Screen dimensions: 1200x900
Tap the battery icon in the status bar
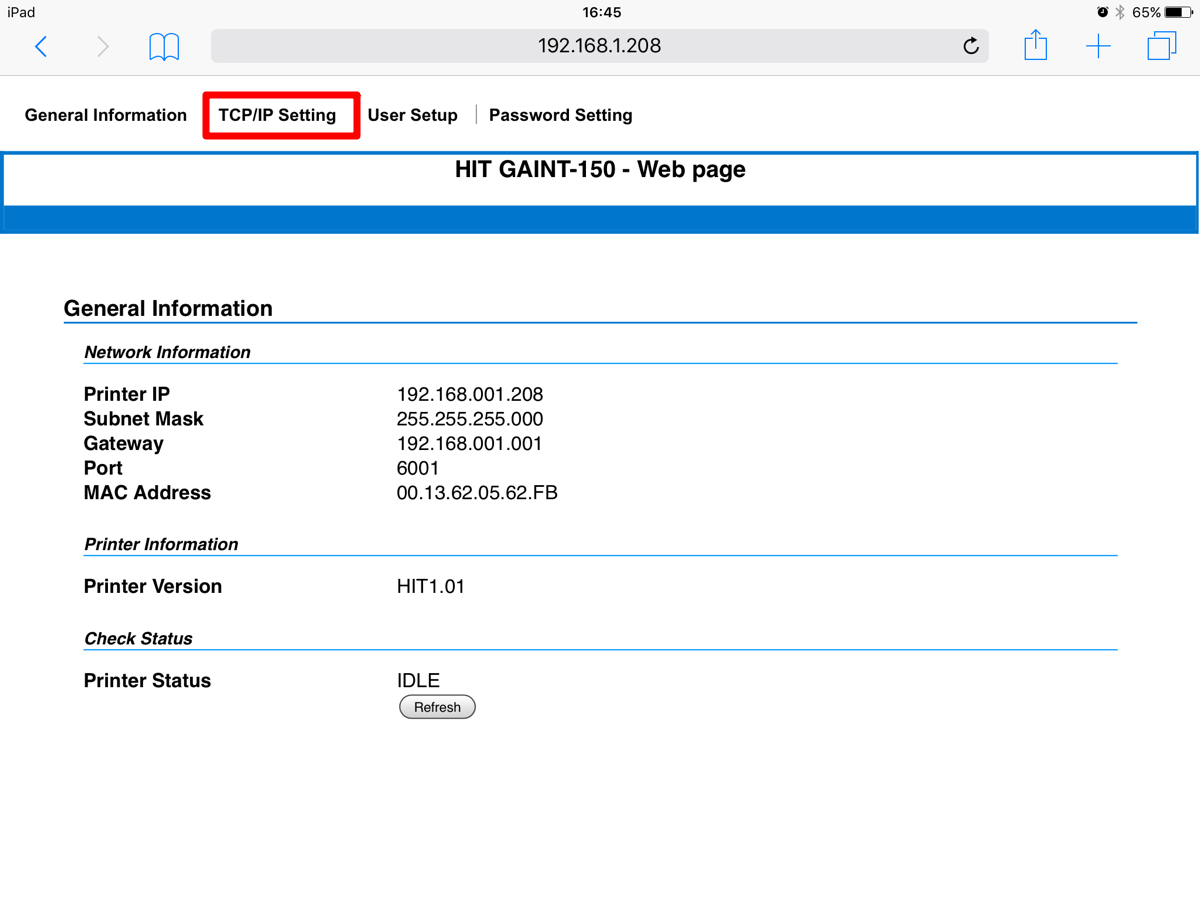click(x=1178, y=13)
